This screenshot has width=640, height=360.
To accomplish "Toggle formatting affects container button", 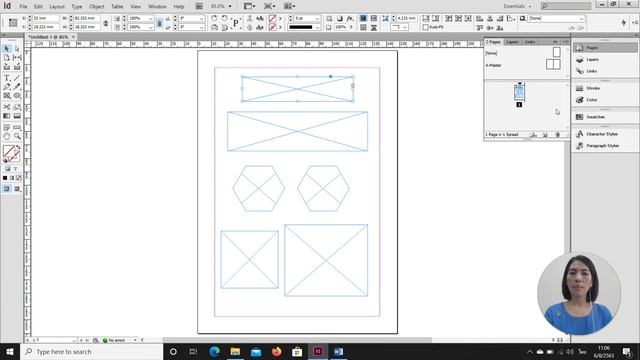I will click(8, 169).
